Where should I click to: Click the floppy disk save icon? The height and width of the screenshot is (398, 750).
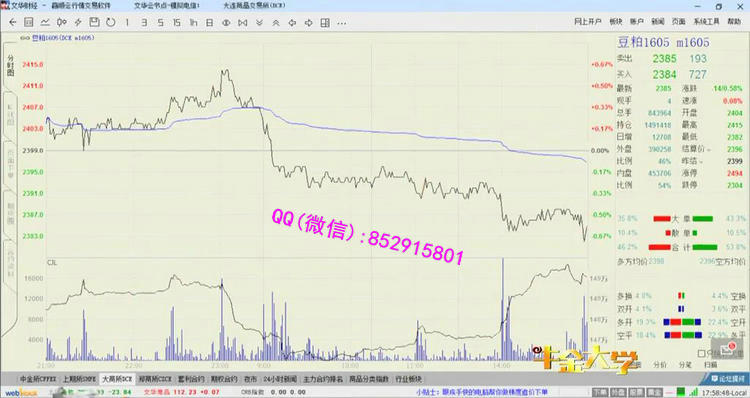[94, 22]
